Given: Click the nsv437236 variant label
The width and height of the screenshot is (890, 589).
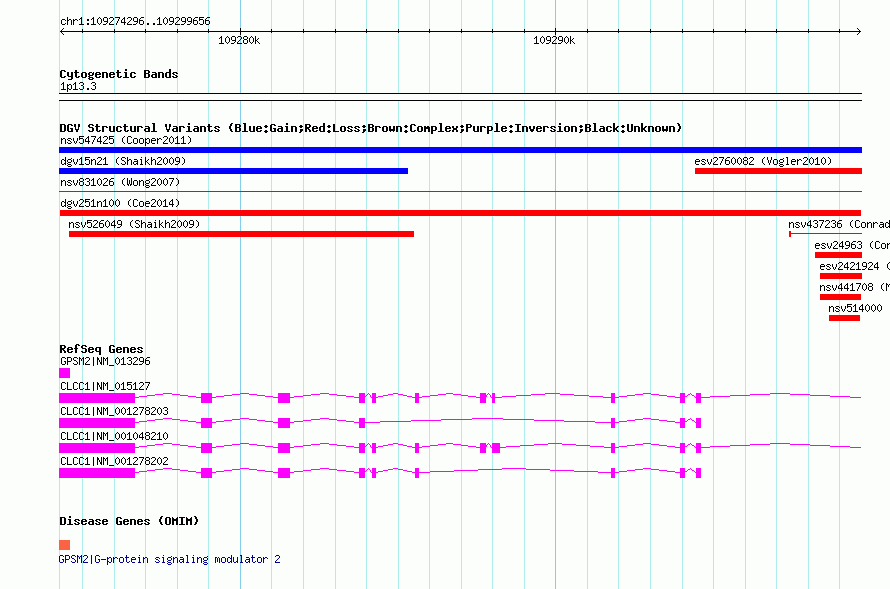Looking at the screenshot, I should [x=839, y=224].
